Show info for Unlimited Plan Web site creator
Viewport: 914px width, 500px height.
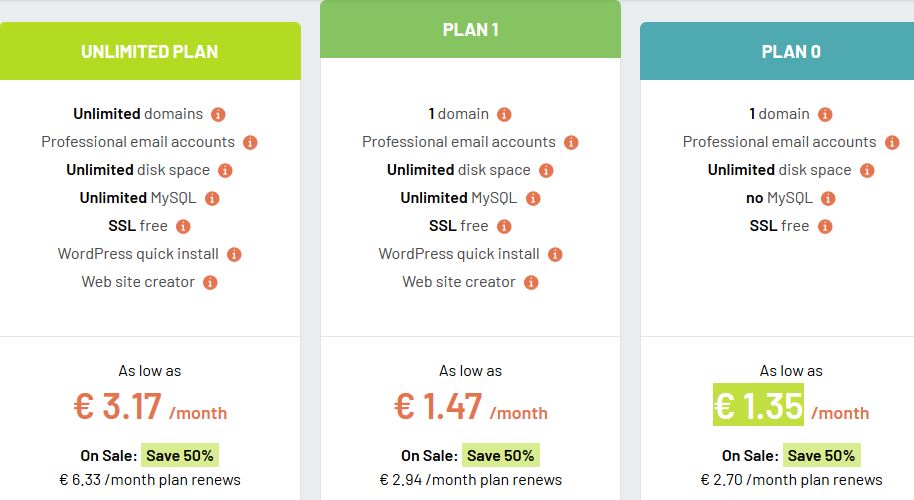[x=210, y=283]
